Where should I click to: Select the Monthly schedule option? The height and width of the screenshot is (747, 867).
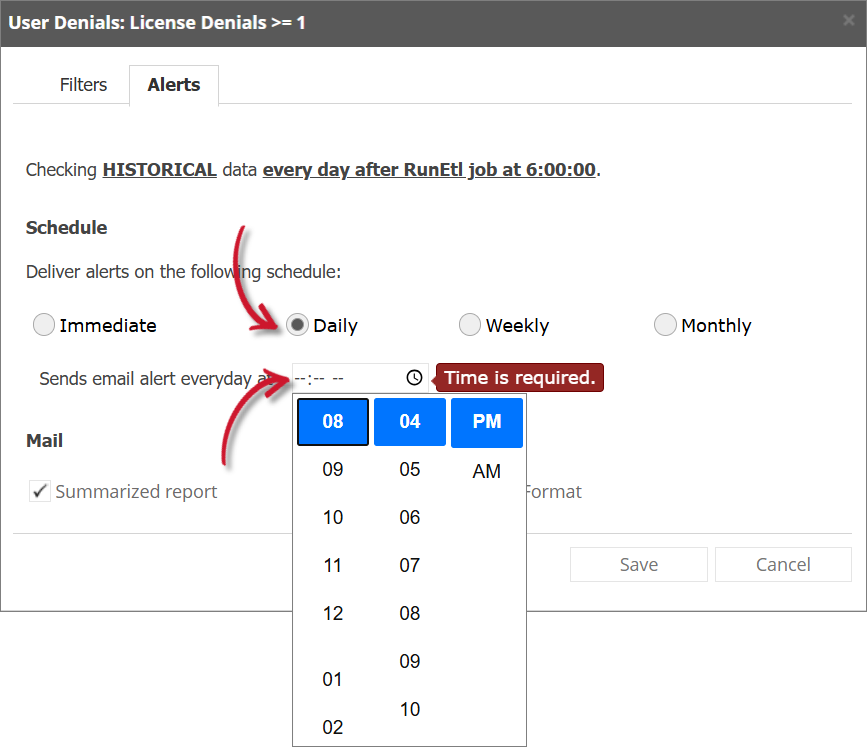[665, 324]
